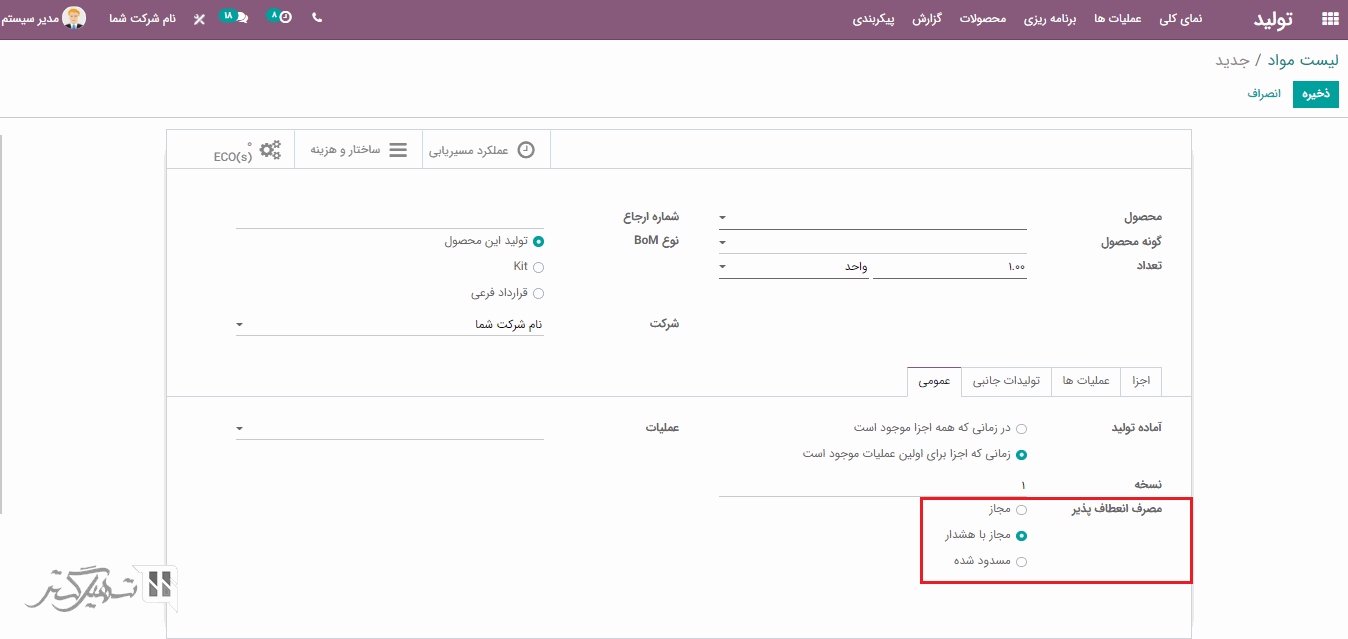Click the clock icon for routing performance
This screenshot has height=639, width=1348.
(x=526, y=150)
